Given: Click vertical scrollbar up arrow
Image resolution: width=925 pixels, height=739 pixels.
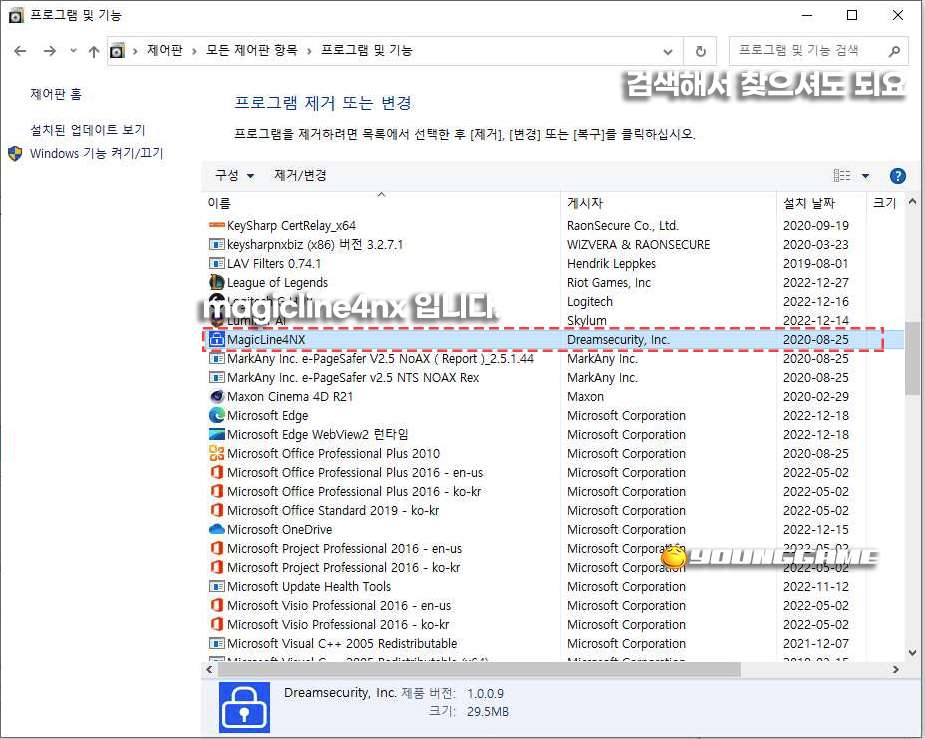Looking at the screenshot, I should pyautogui.click(x=913, y=202).
